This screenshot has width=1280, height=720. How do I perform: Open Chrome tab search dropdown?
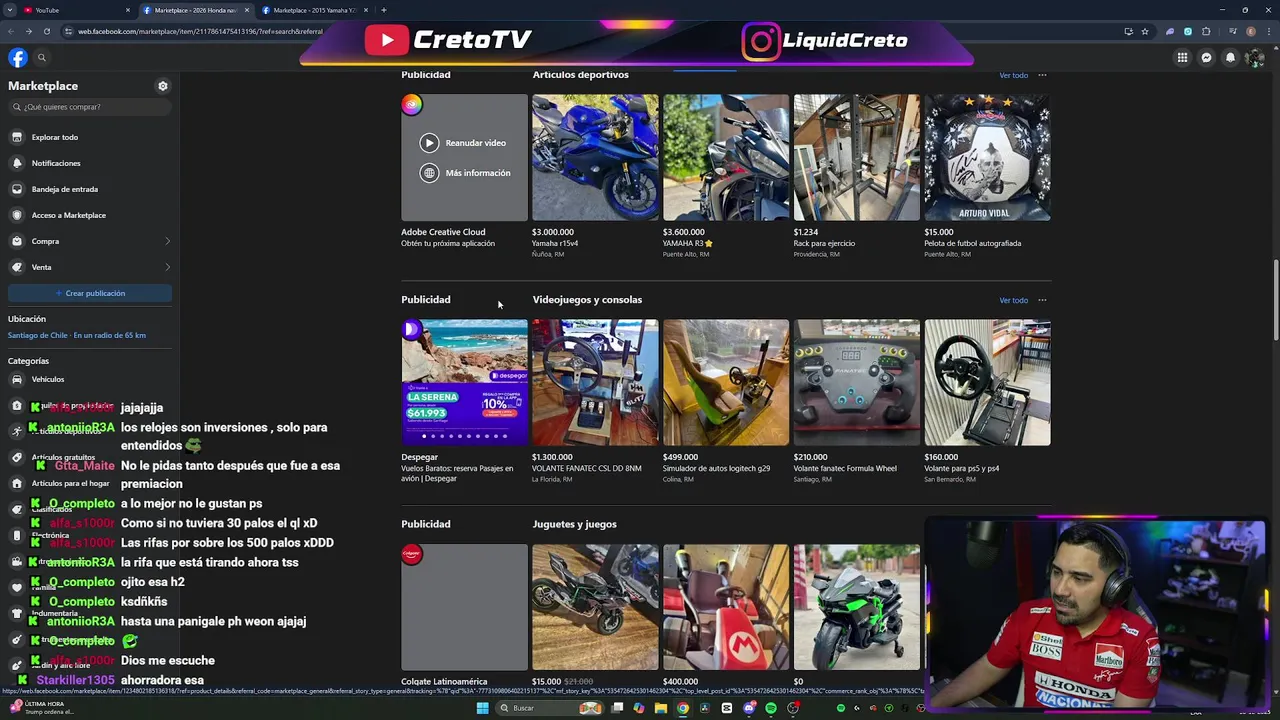pyautogui.click(x=10, y=10)
